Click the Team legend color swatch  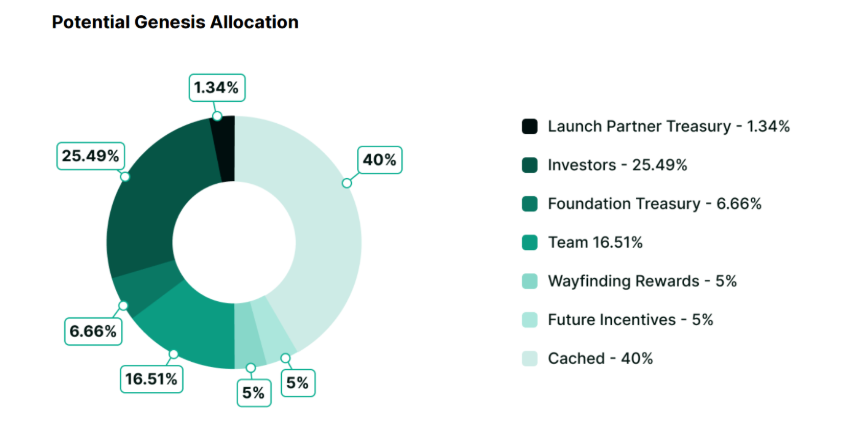pyautogui.click(x=529, y=243)
